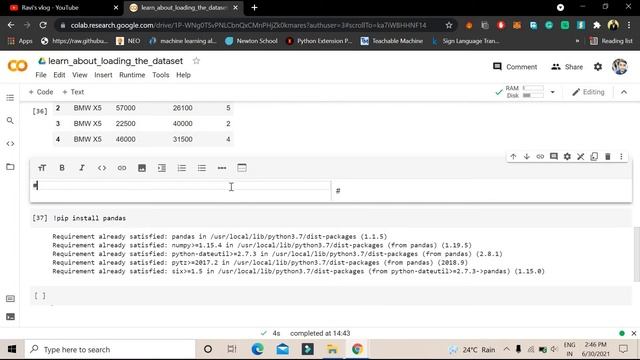
Task: Click the Colab account avatar
Action: coord(620,67)
